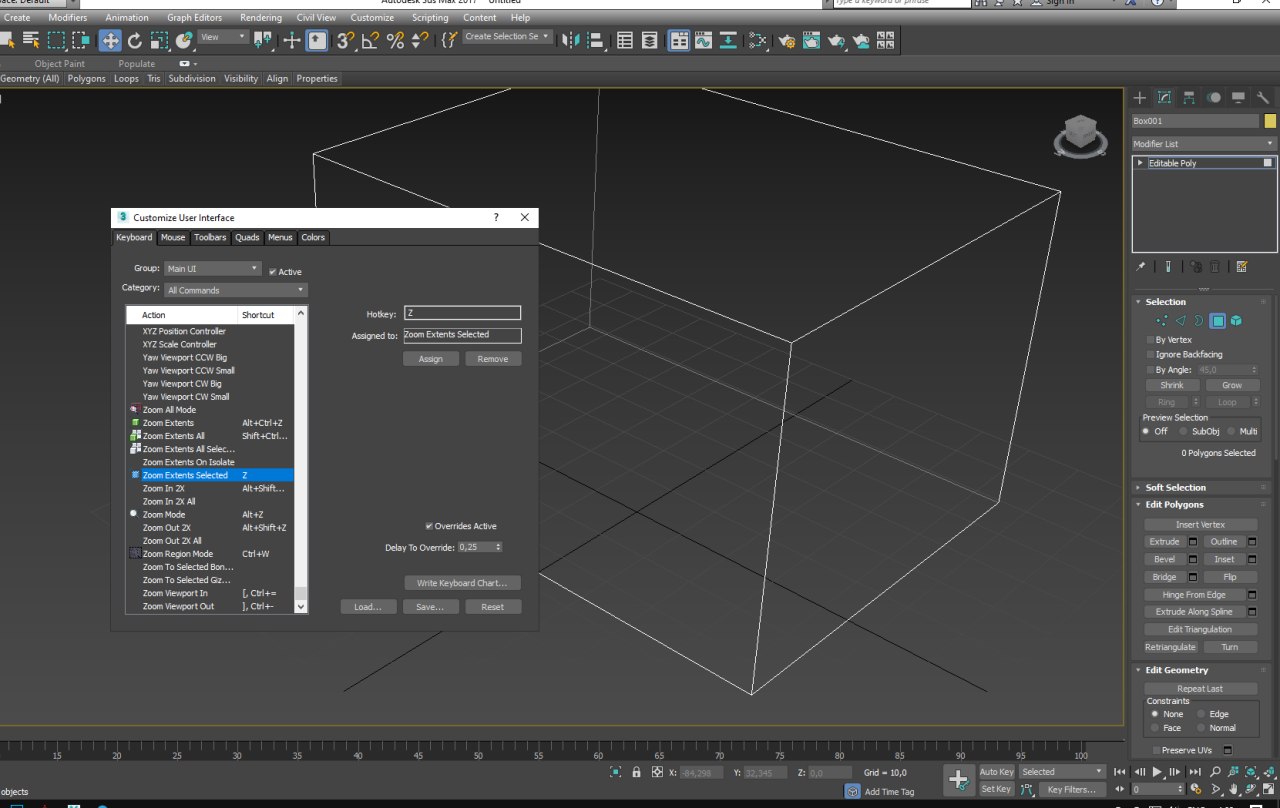Enable the By Vertex checkbox
Viewport: 1280px width, 808px height.
click(x=1150, y=340)
